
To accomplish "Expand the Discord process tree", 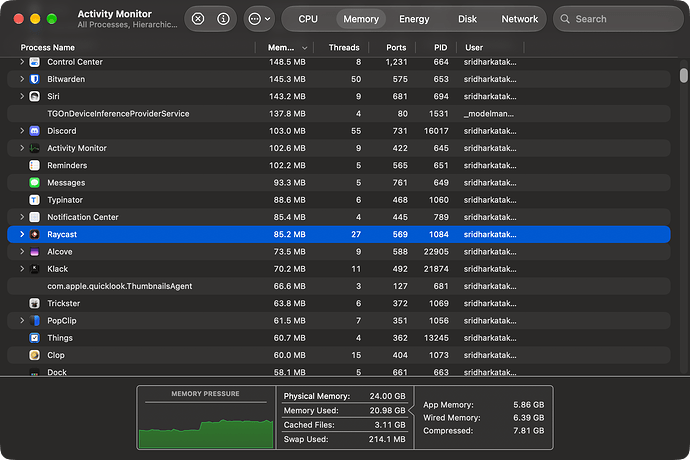I will point(22,131).
